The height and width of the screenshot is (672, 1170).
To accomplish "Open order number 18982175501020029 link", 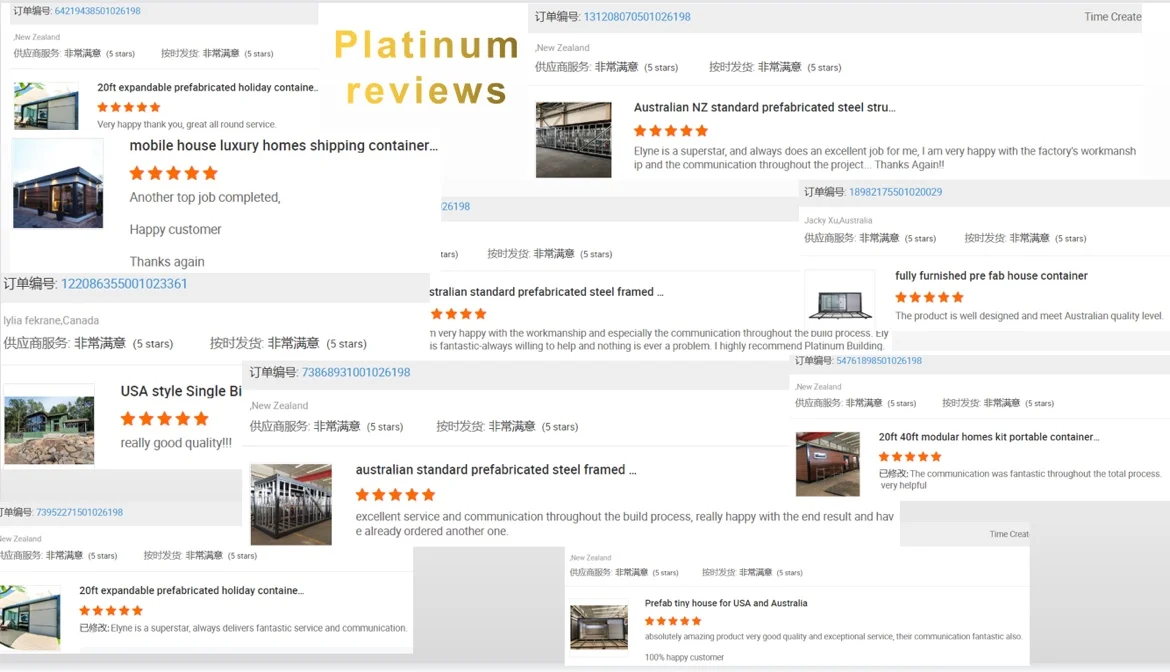I will coord(895,192).
